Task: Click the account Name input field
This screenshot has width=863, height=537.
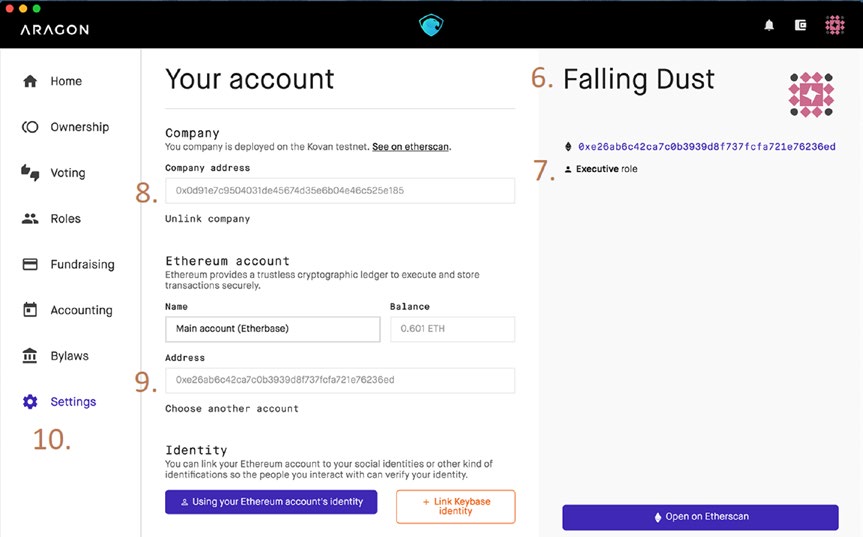Action: point(272,330)
